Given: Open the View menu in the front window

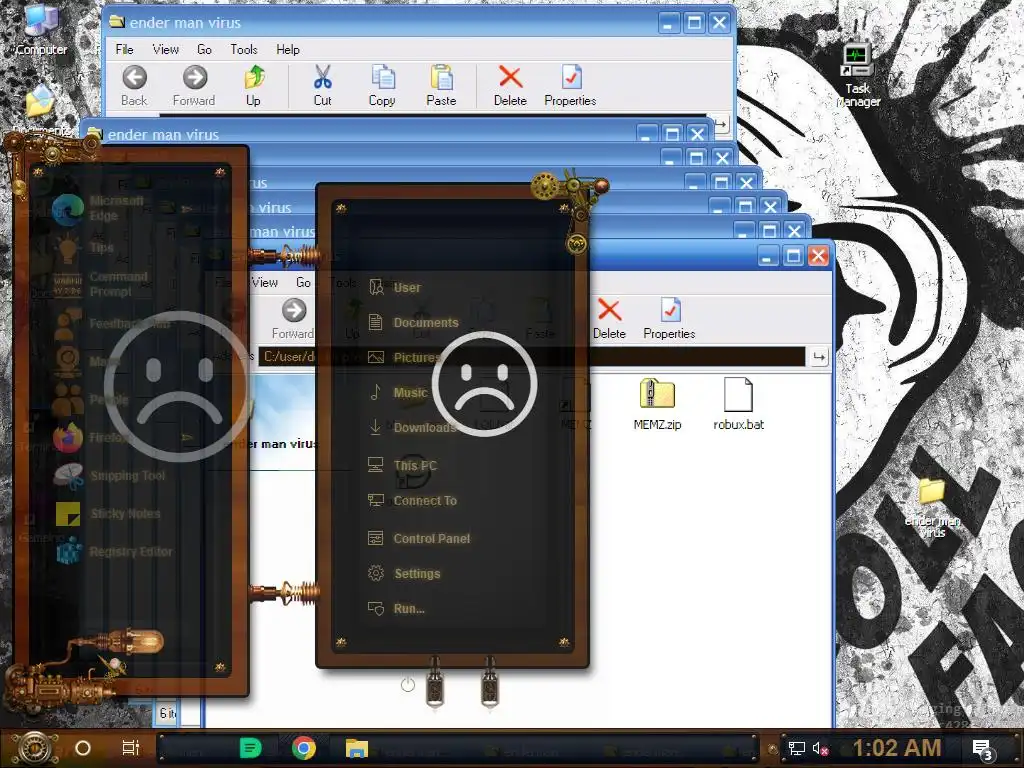Looking at the screenshot, I should (264, 282).
